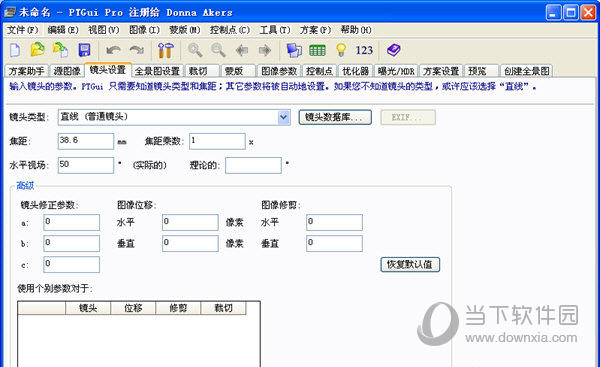Switch to the 方案助手 tab

(x=26, y=71)
